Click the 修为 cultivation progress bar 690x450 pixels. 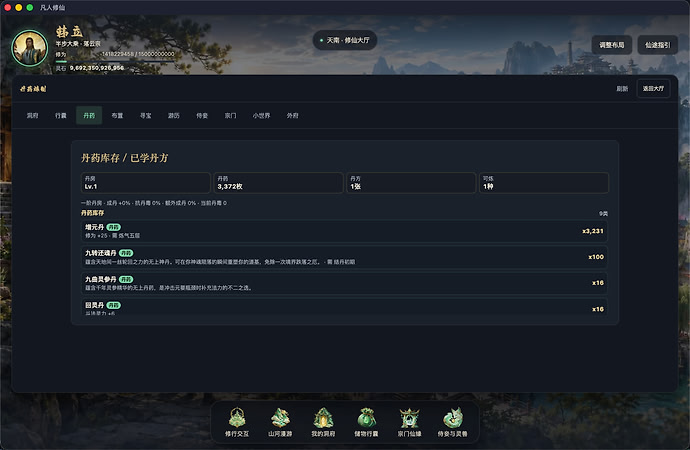(x=116, y=61)
